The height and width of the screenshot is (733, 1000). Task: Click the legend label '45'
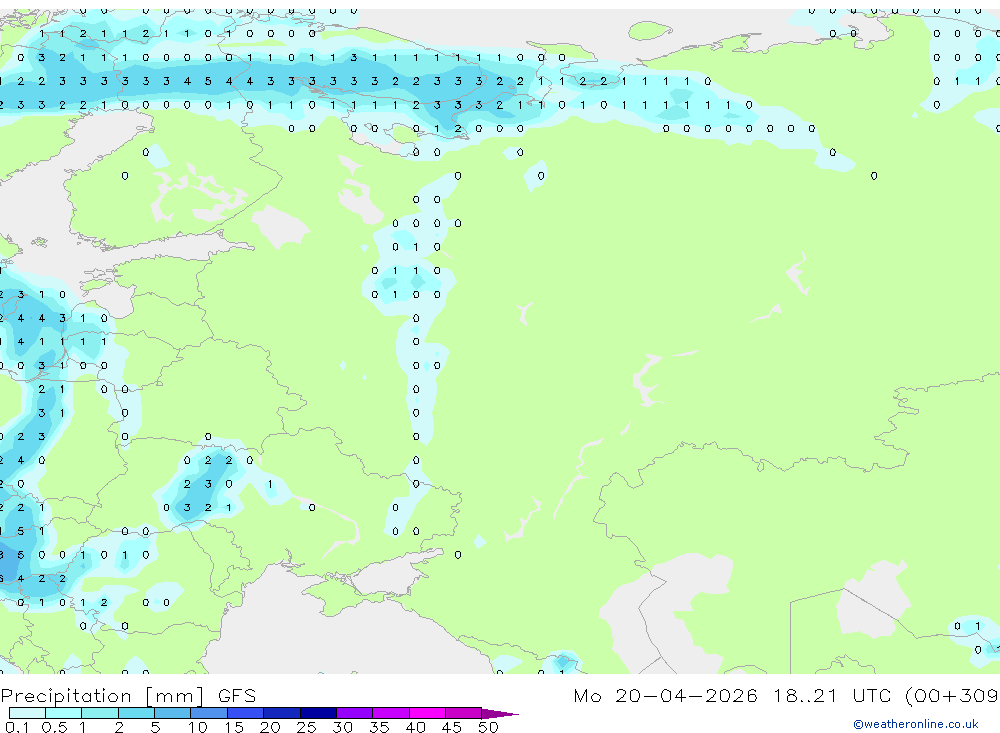(452, 727)
